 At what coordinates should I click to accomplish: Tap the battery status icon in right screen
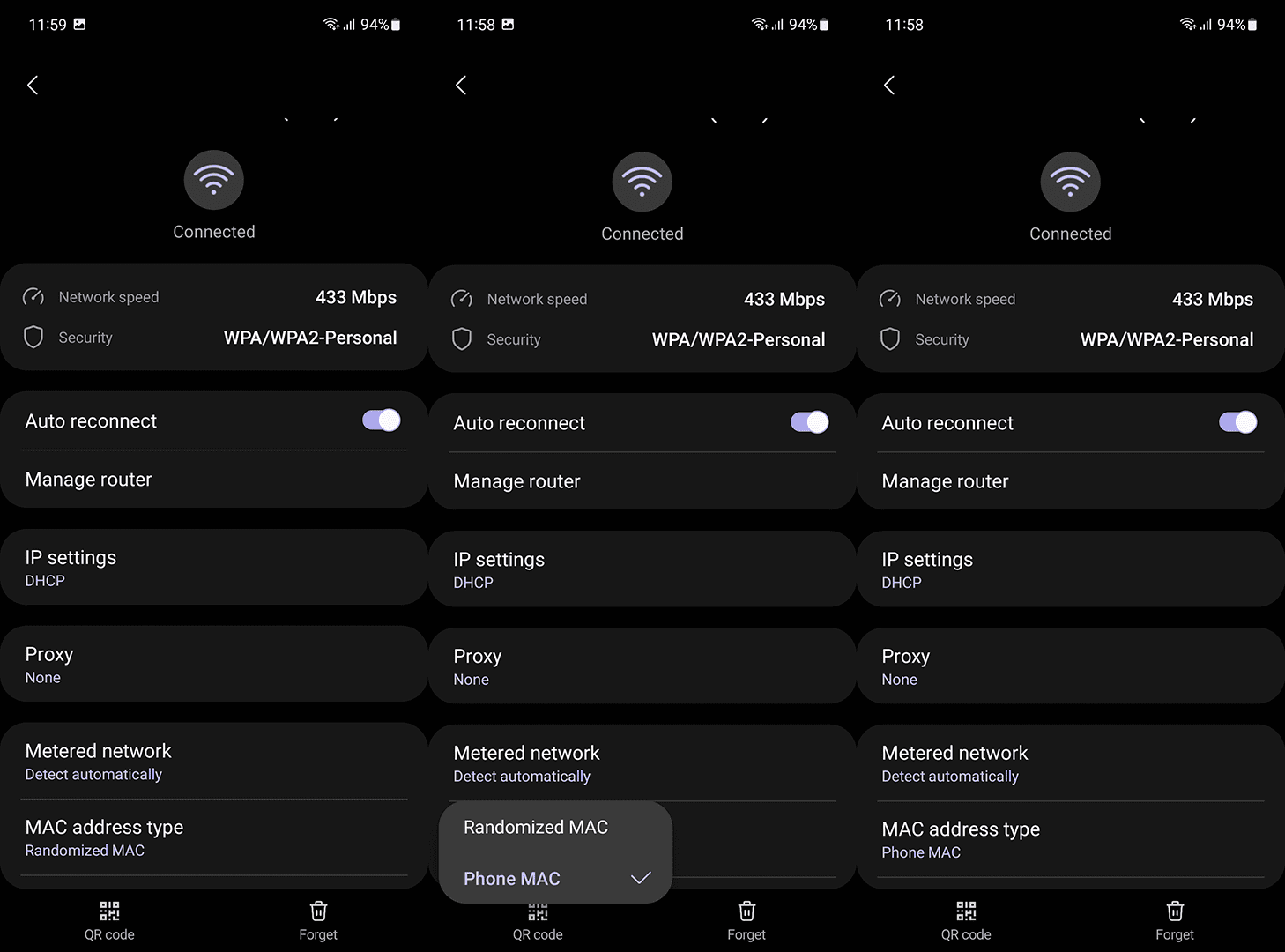(x=1252, y=25)
